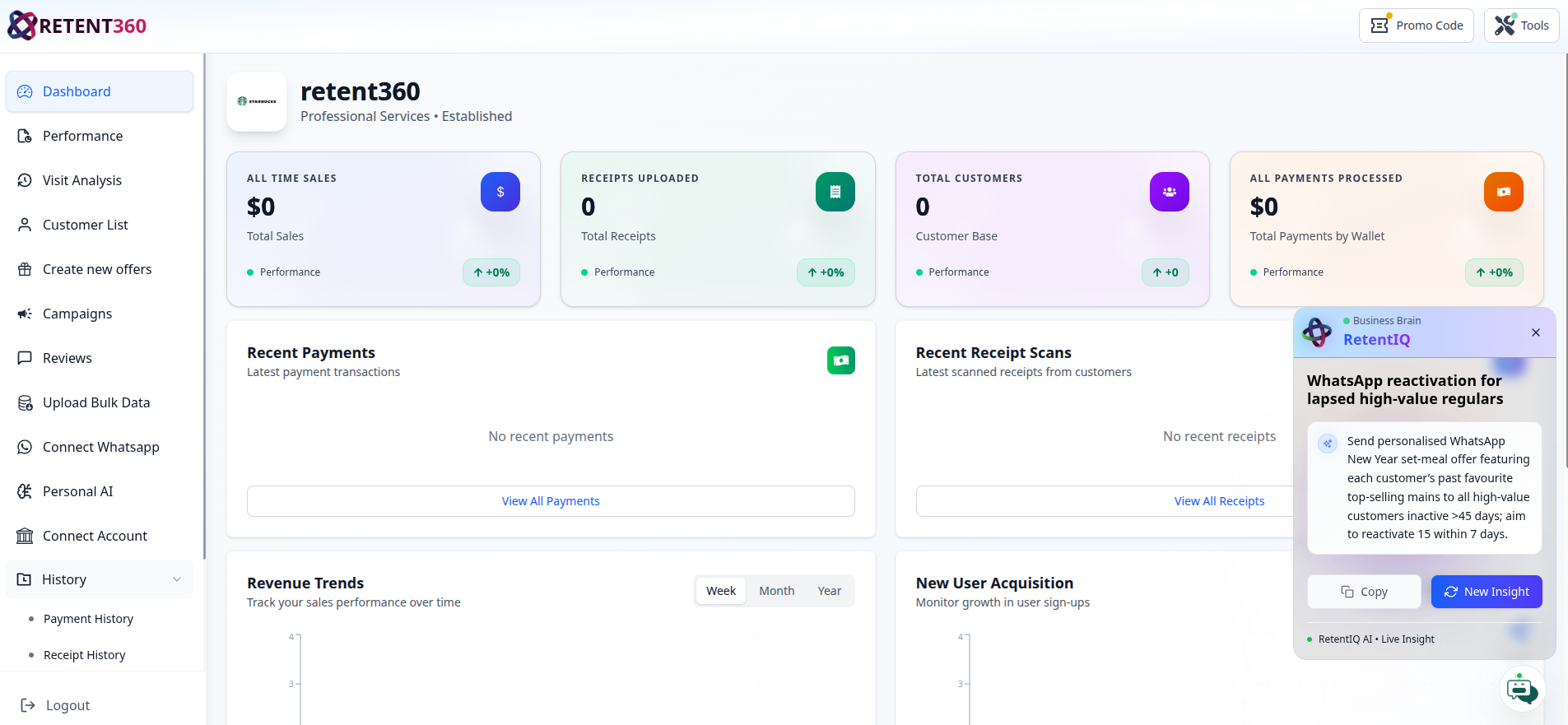Open Dashboard from the sidebar
Image resolution: width=1568 pixels, height=725 pixels.
point(100,91)
